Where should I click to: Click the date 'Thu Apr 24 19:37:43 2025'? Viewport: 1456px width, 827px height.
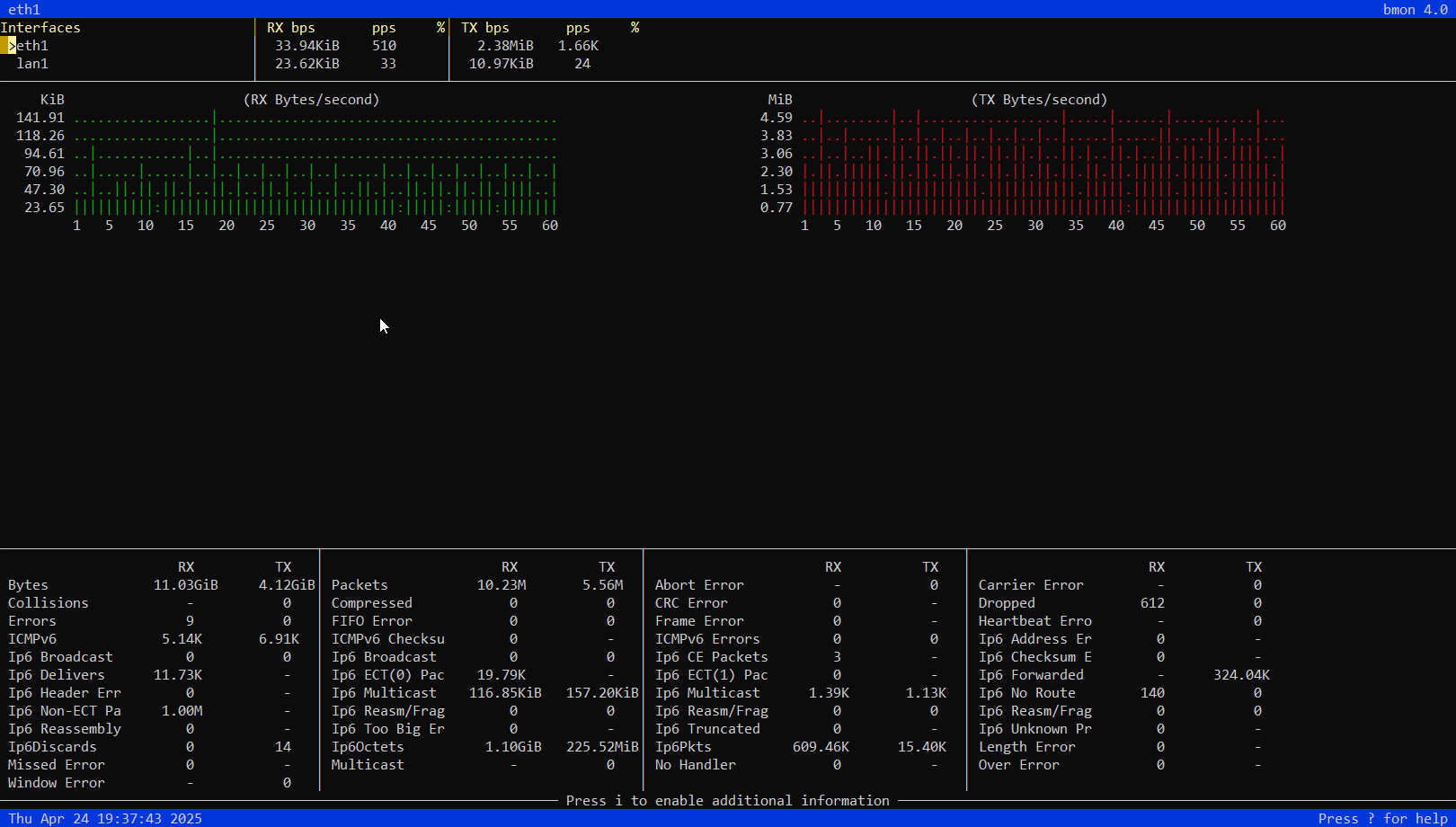(x=105, y=818)
